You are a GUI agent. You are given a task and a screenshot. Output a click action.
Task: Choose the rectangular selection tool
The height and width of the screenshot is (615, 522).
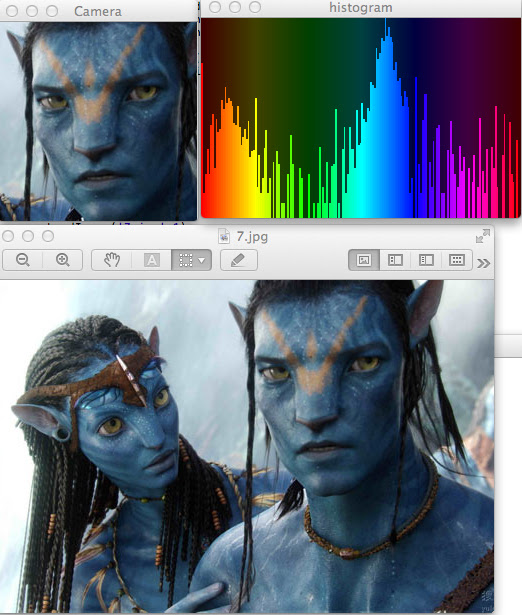pyautogui.click(x=186, y=260)
